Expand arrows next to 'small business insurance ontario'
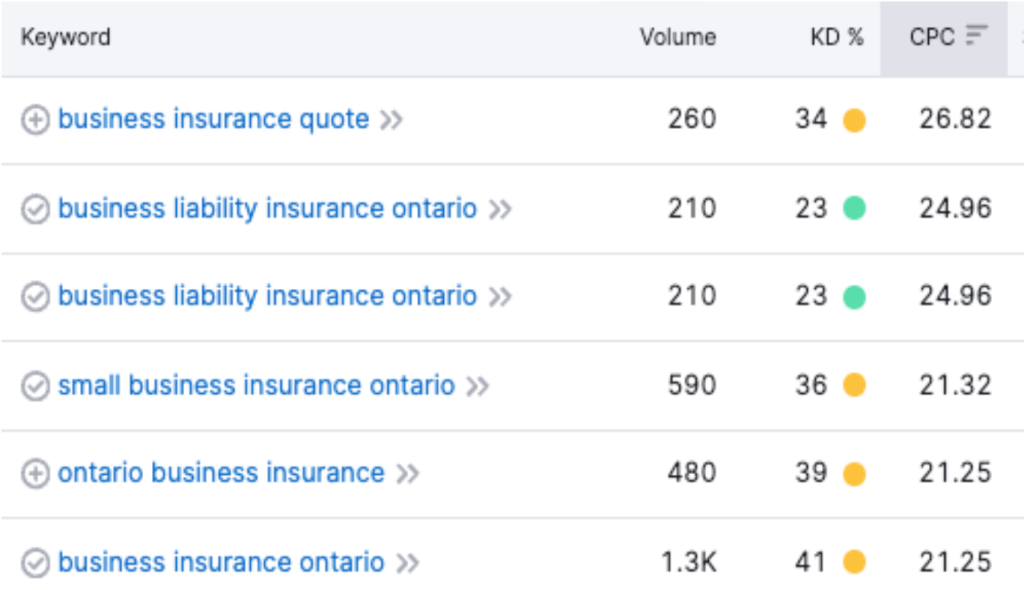 click(x=478, y=386)
